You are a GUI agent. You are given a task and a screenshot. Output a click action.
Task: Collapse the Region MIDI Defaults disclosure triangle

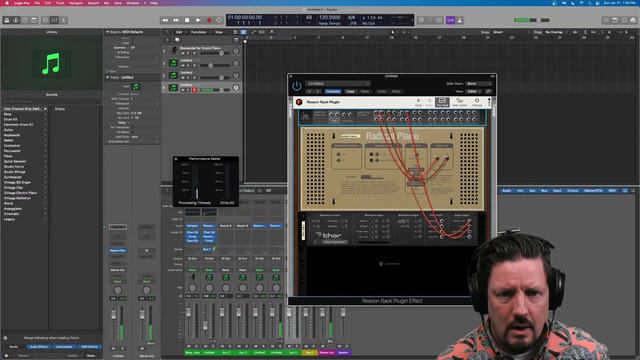click(108, 32)
